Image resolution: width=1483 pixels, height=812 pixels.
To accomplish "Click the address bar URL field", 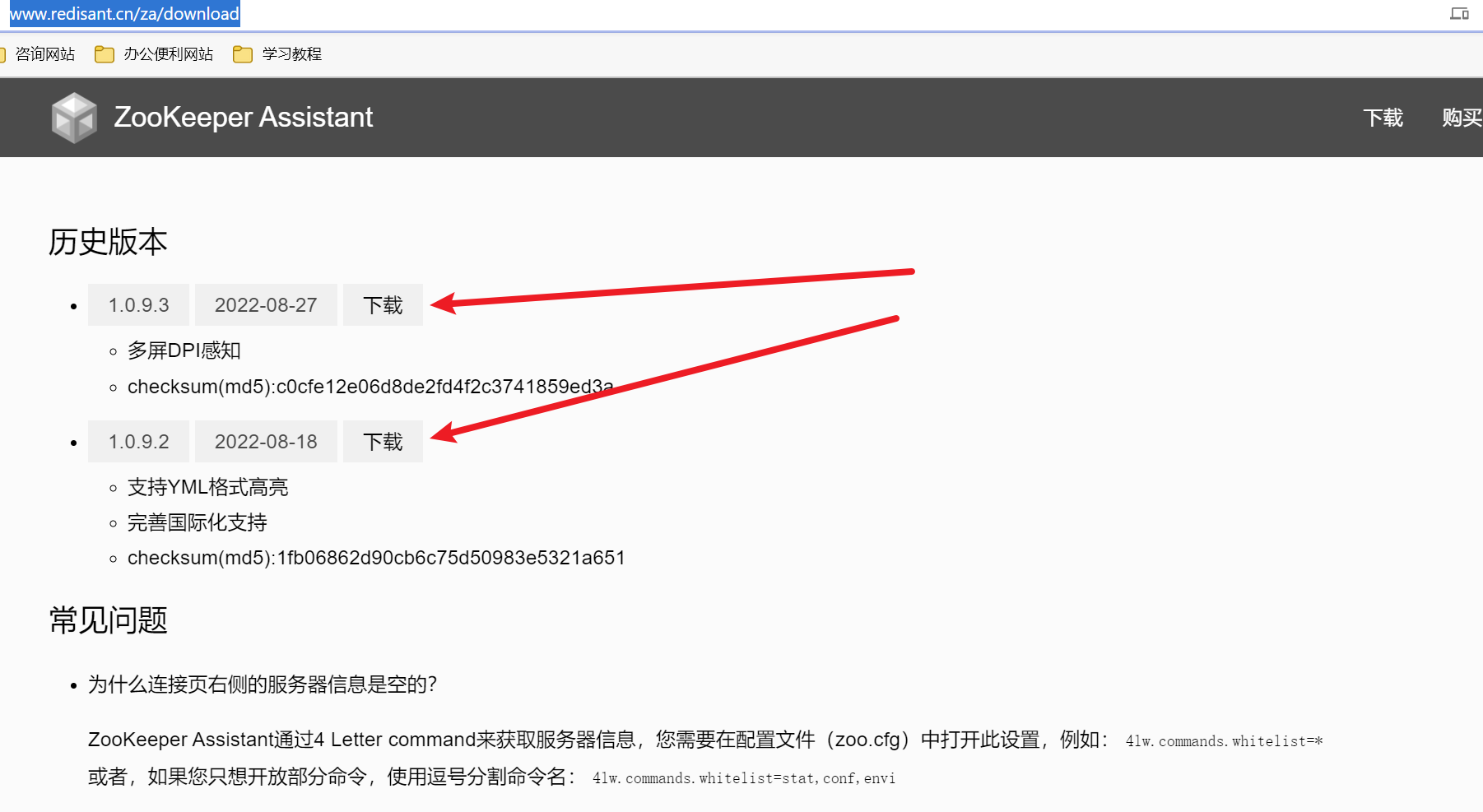I will coord(124,14).
